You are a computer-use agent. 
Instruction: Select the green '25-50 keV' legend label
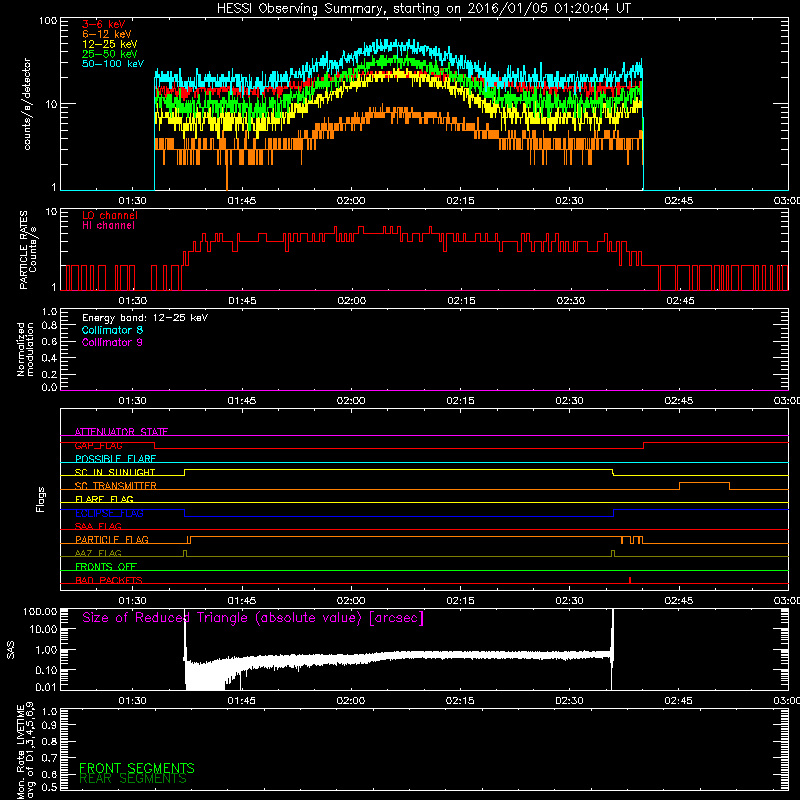[110, 54]
